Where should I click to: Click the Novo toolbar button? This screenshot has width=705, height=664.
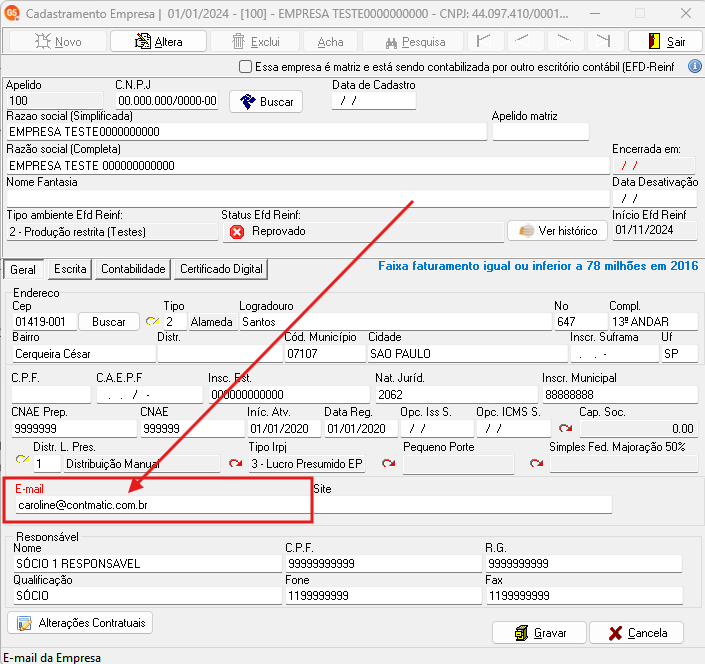pos(58,42)
